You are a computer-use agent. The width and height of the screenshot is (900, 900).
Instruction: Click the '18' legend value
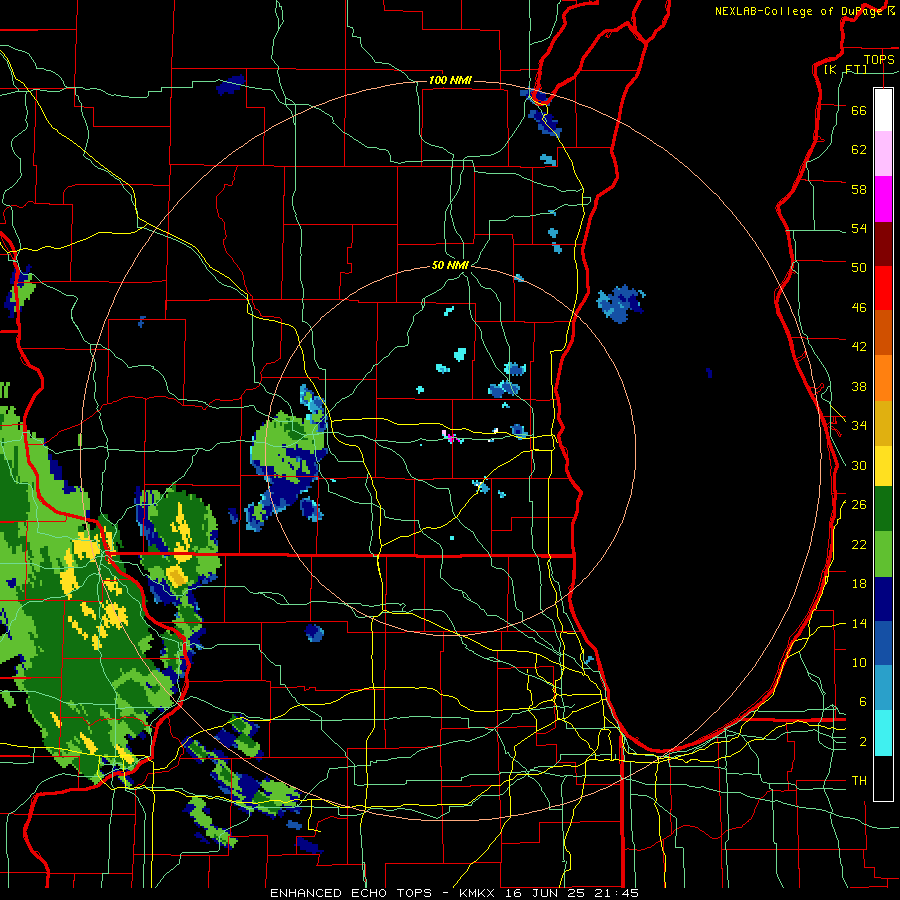click(x=859, y=584)
